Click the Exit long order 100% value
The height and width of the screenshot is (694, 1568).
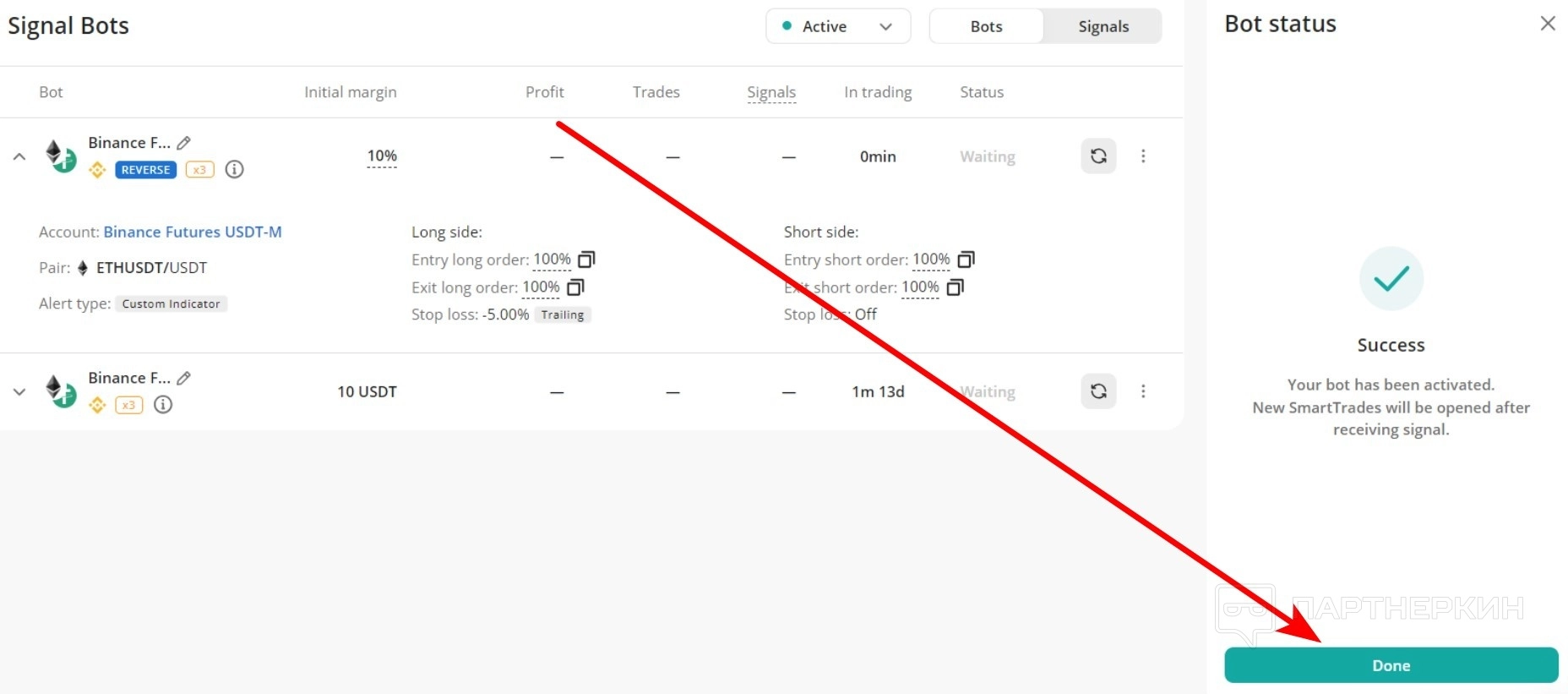coord(541,287)
